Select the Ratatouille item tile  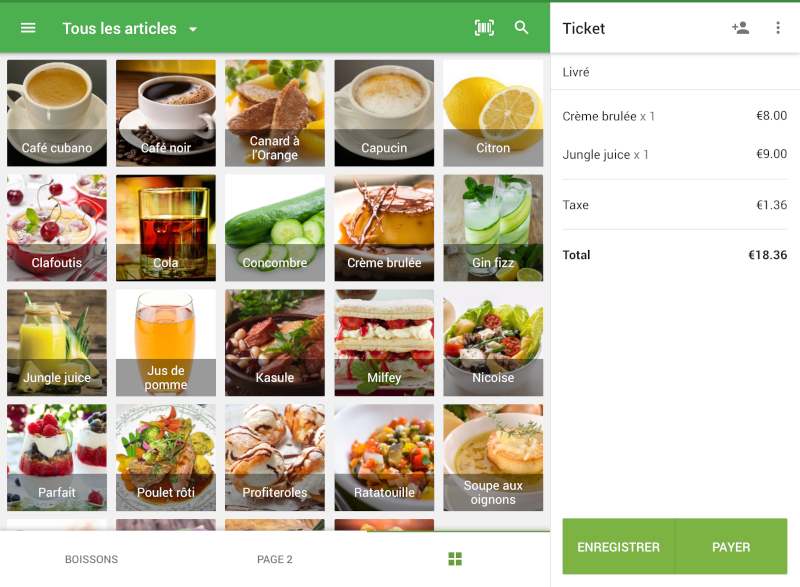(384, 457)
